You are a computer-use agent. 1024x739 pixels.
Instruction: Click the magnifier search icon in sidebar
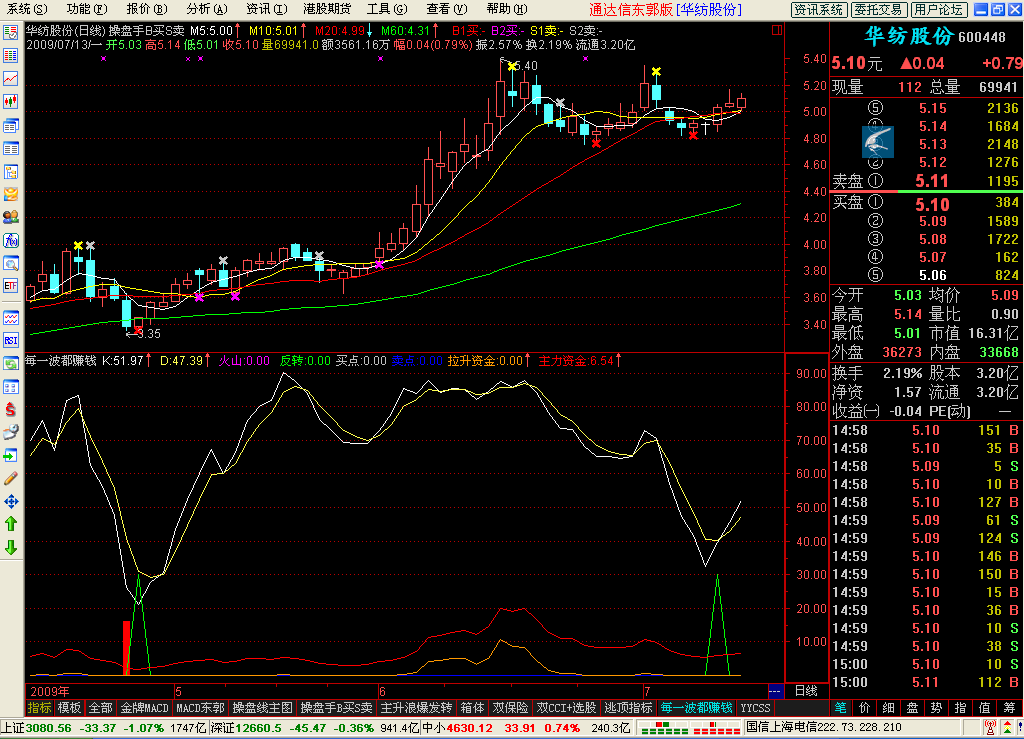[10, 264]
